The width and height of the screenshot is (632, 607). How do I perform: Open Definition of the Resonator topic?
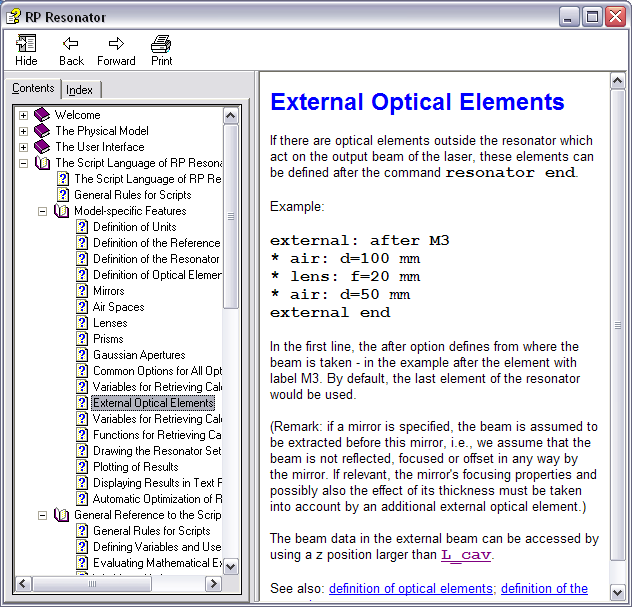click(156, 259)
